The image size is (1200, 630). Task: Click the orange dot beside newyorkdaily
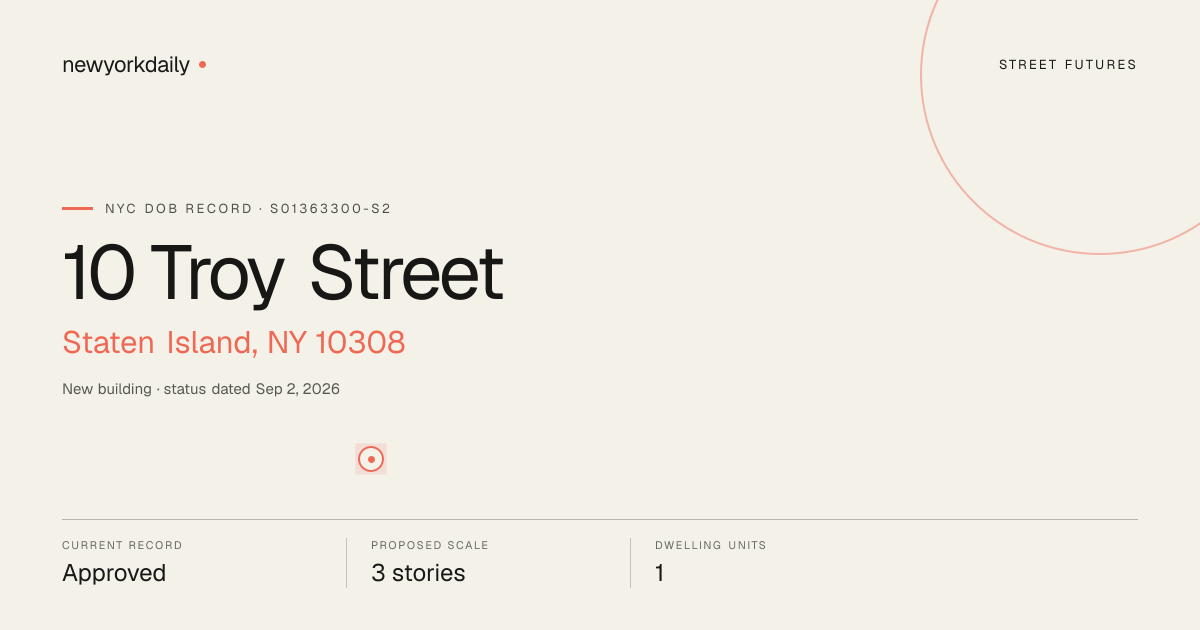pyautogui.click(x=202, y=65)
